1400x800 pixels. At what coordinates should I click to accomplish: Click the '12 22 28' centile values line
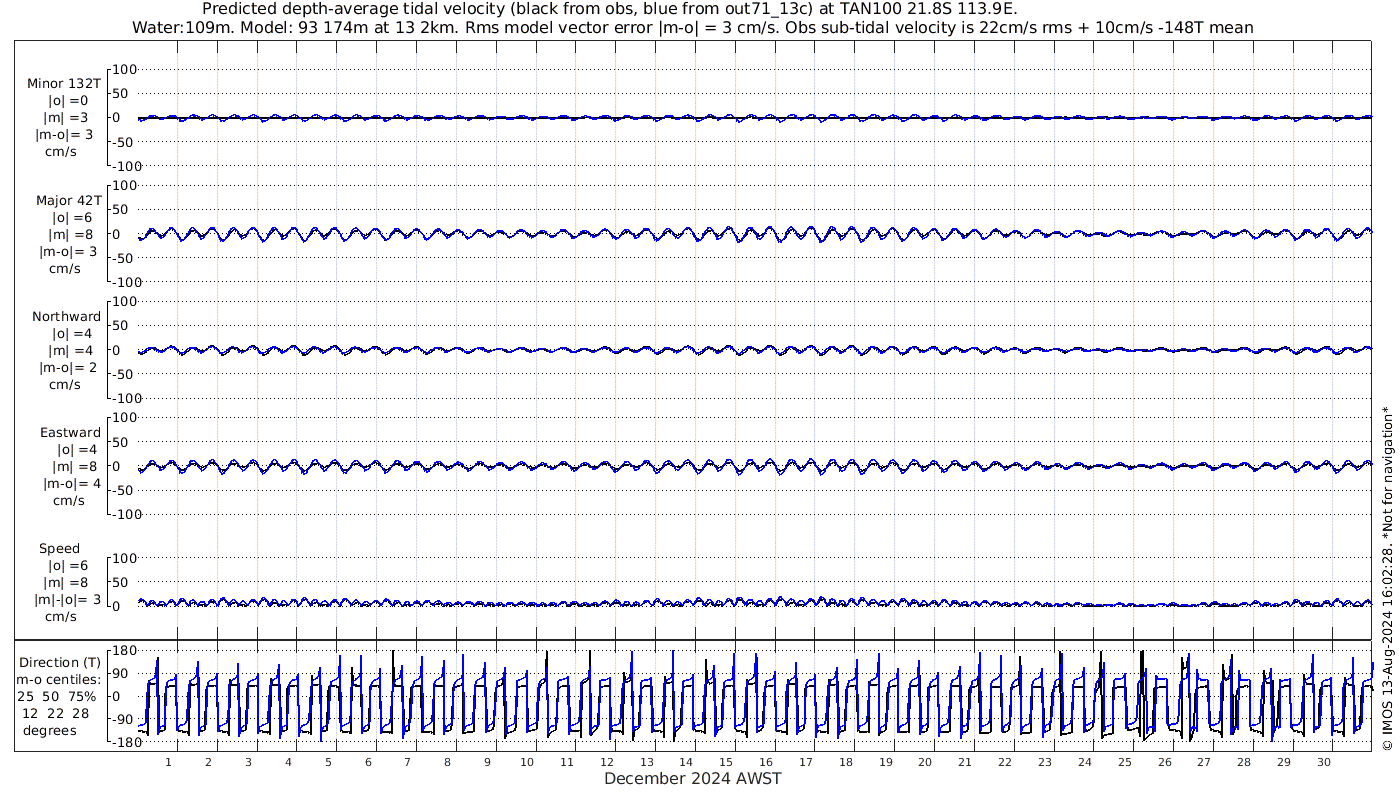pyautogui.click(x=55, y=713)
